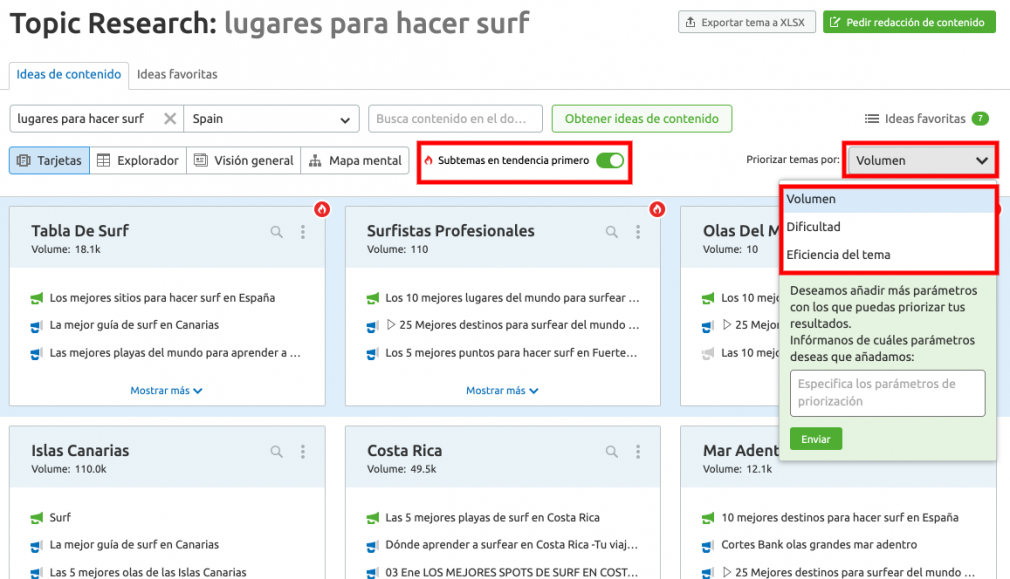1010x579 pixels.
Task: Click search icon on Tabla De Surf card
Action: [x=276, y=232]
